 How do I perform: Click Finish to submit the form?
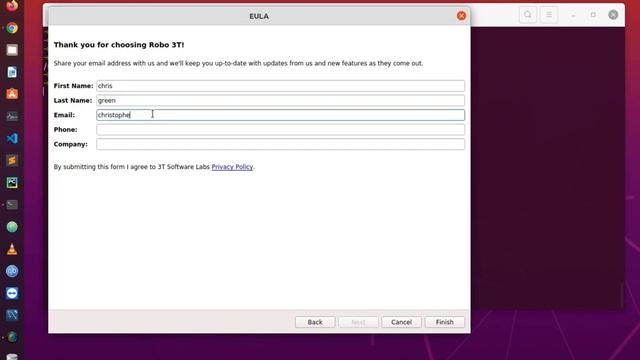click(x=444, y=322)
